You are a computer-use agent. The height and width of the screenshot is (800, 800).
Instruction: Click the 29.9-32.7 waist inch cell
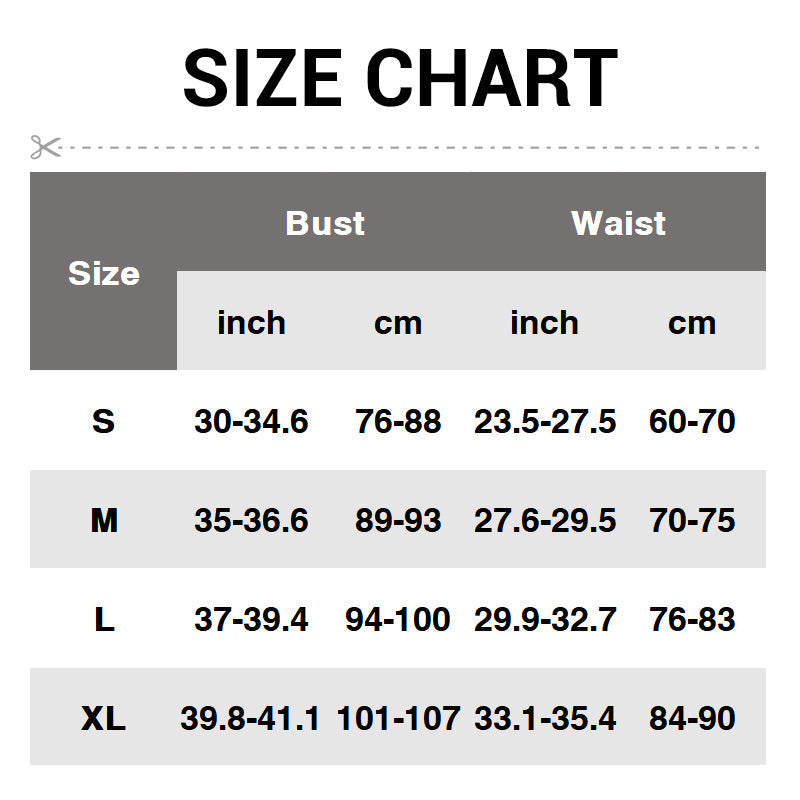(545, 619)
